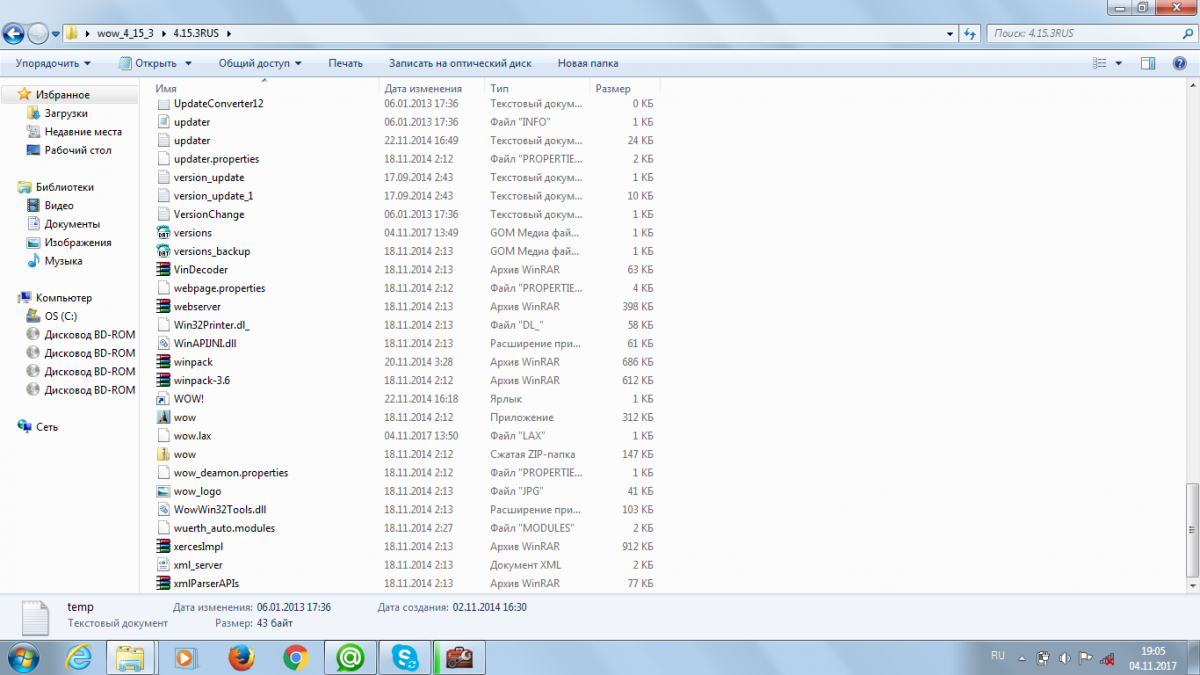Viewport: 1200px width, 675px height.
Task: Open Internet Explorer from the taskbar
Action: pyautogui.click(x=77, y=657)
